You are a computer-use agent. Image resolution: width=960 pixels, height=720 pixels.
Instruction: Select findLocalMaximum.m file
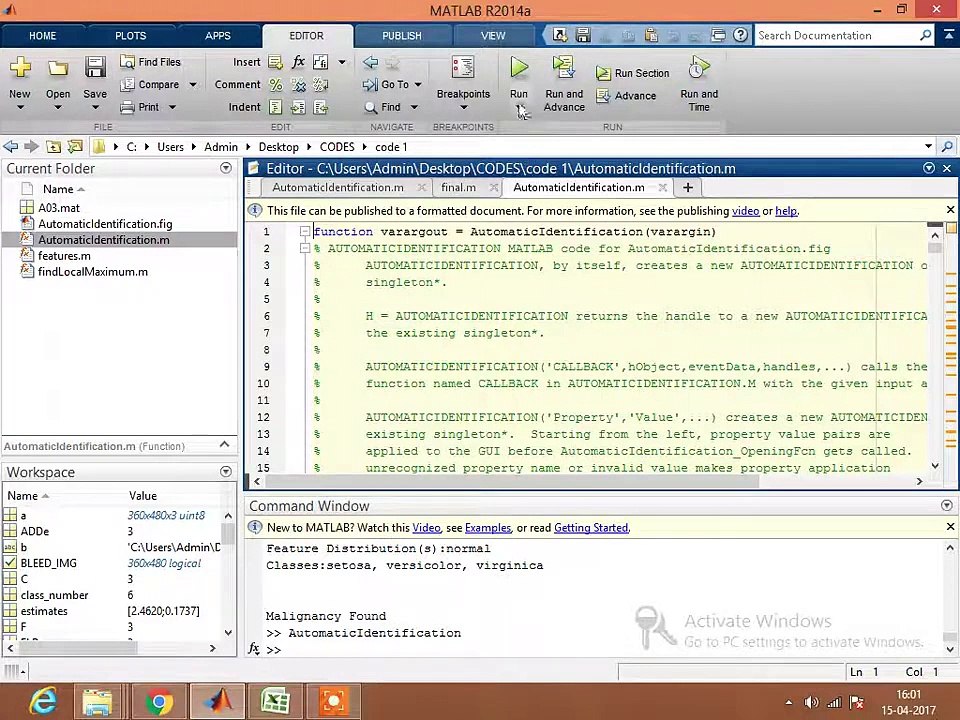coord(92,271)
